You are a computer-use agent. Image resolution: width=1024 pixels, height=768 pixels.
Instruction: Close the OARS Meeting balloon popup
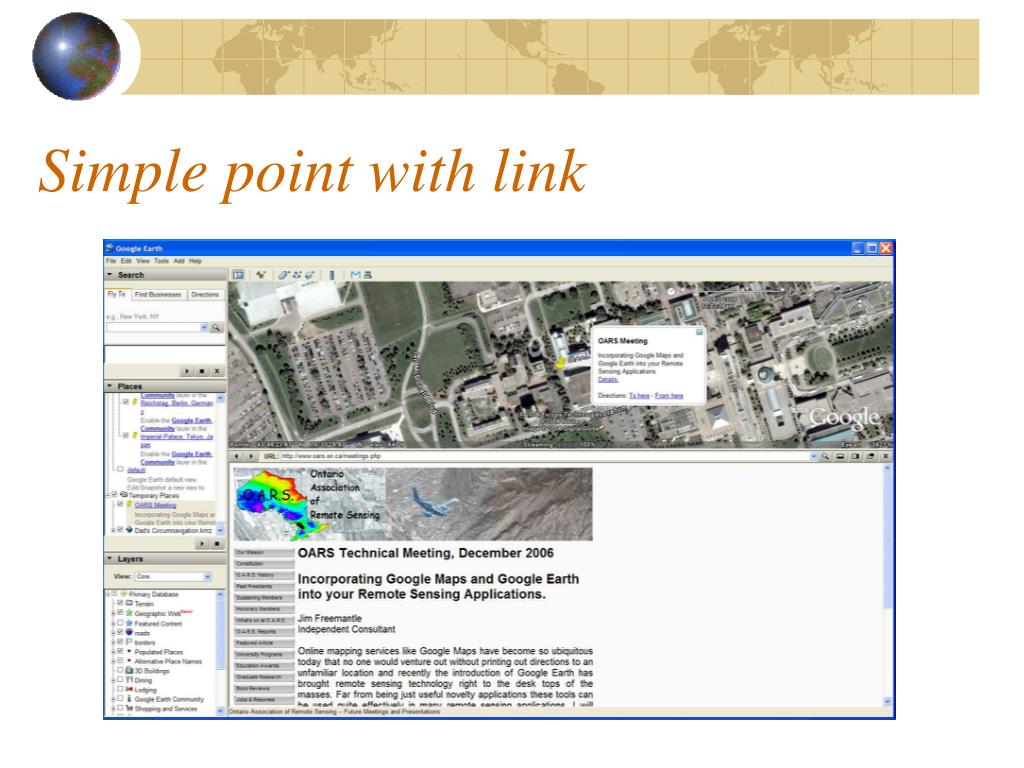coord(699,332)
